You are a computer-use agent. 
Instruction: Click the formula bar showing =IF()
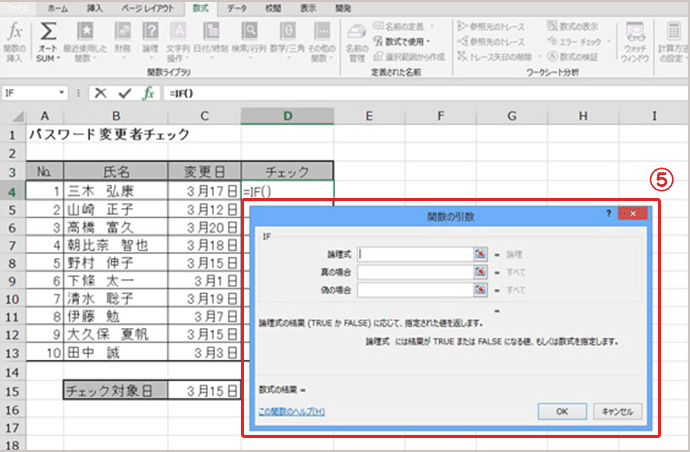point(425,93)
